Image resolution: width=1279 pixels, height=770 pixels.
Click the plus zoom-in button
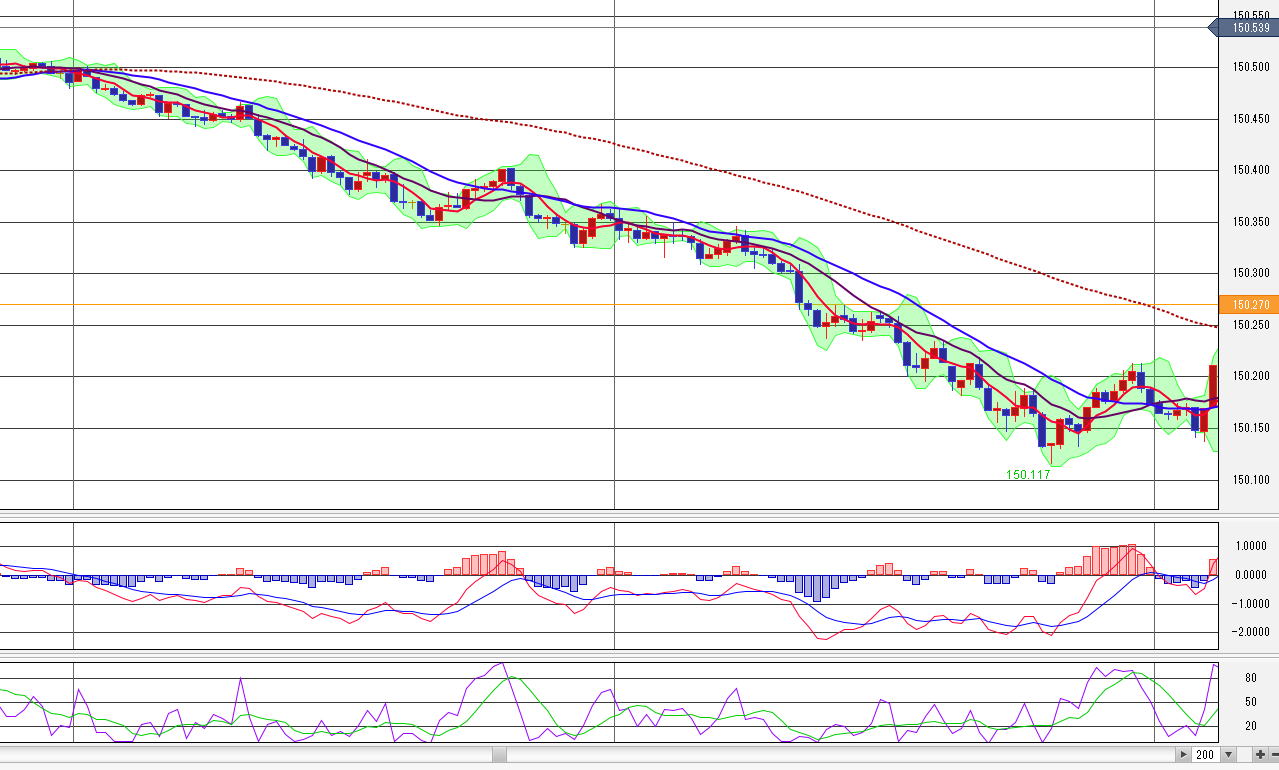[x=1260, y=755]
